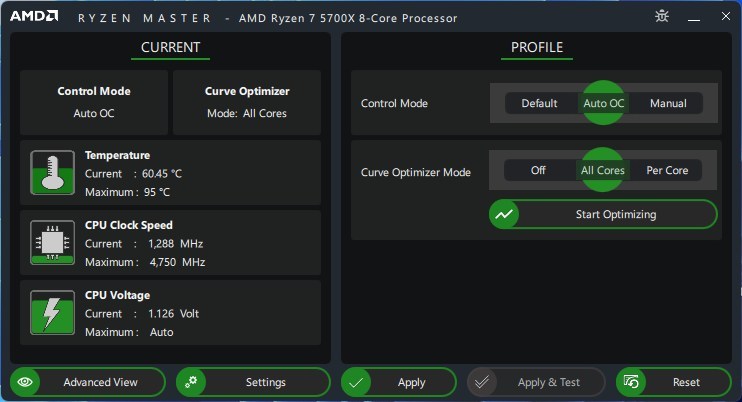742x402 pixels.
Task: Select Per Core curve optimizer mode
Action: pyautogui.click(x=667, y=170)
